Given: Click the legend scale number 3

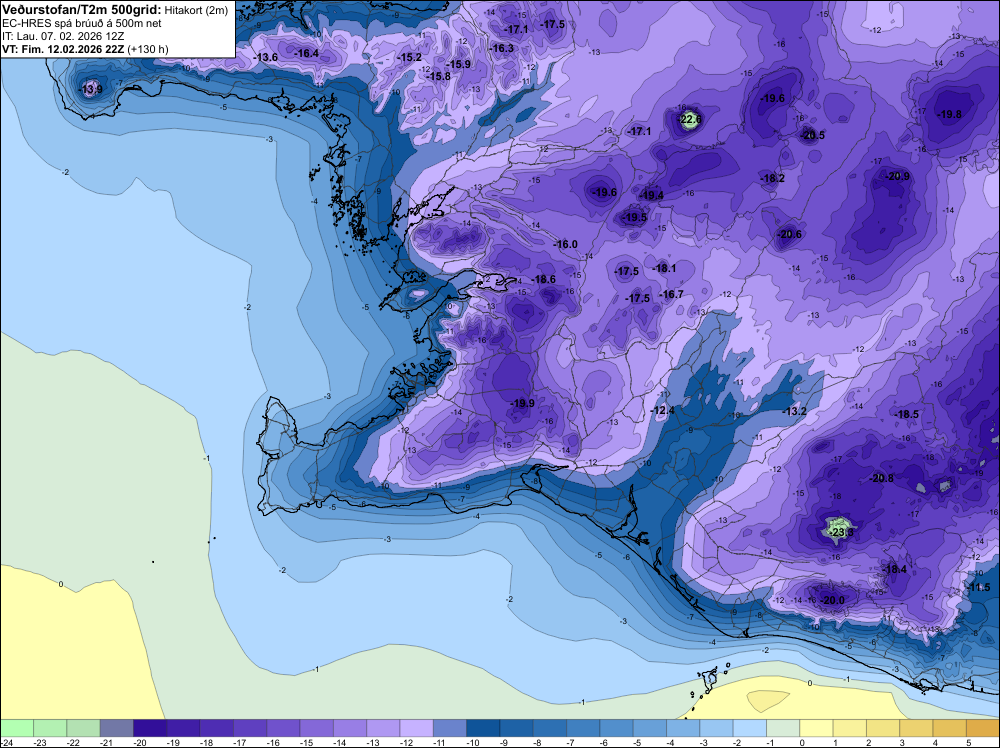Looking at the screenshot, I should pyautogui.click(x=902, y=742).
